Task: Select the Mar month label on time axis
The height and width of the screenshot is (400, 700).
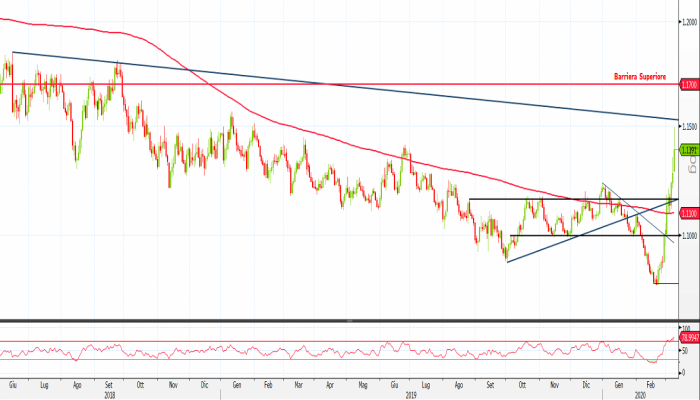Action: coord(298,385)
